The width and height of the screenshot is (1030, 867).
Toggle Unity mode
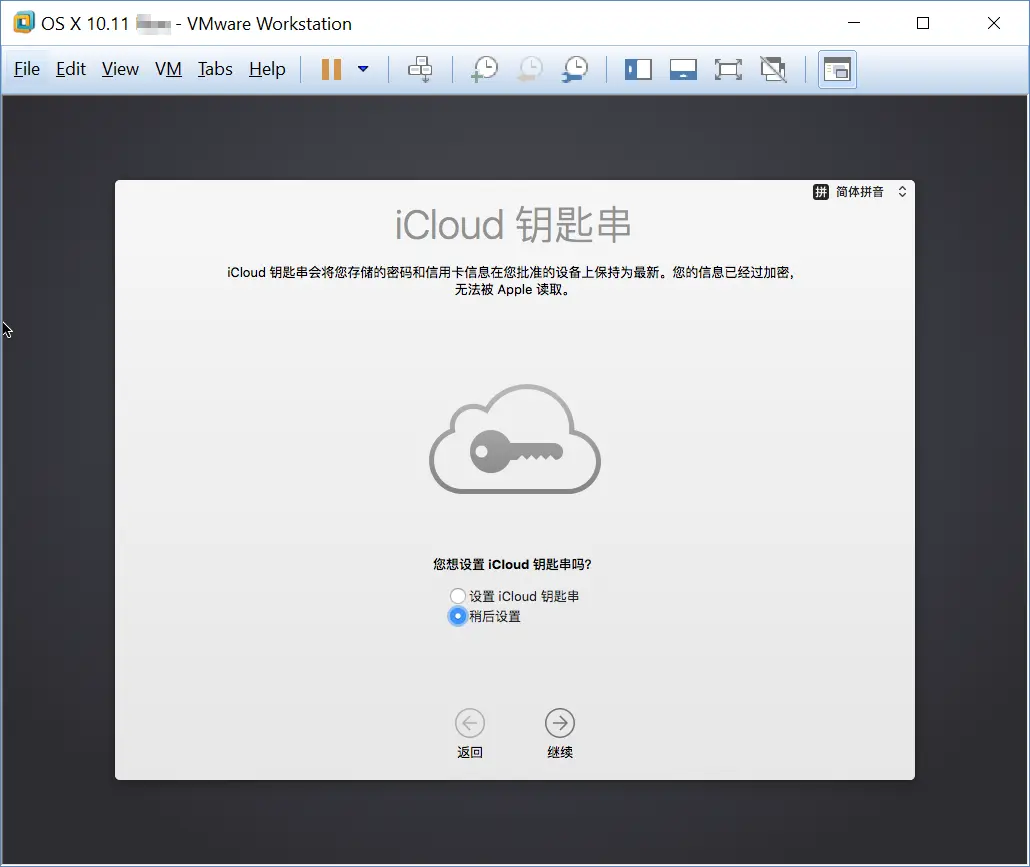click(x=773, y=69)
